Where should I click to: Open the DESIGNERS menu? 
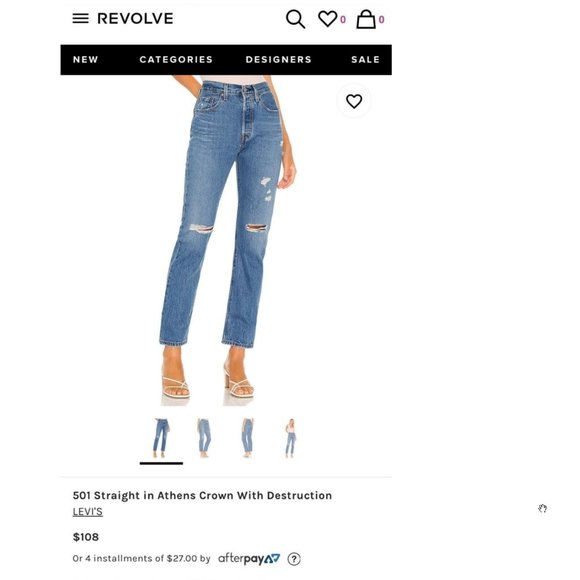tap(279, 60)
